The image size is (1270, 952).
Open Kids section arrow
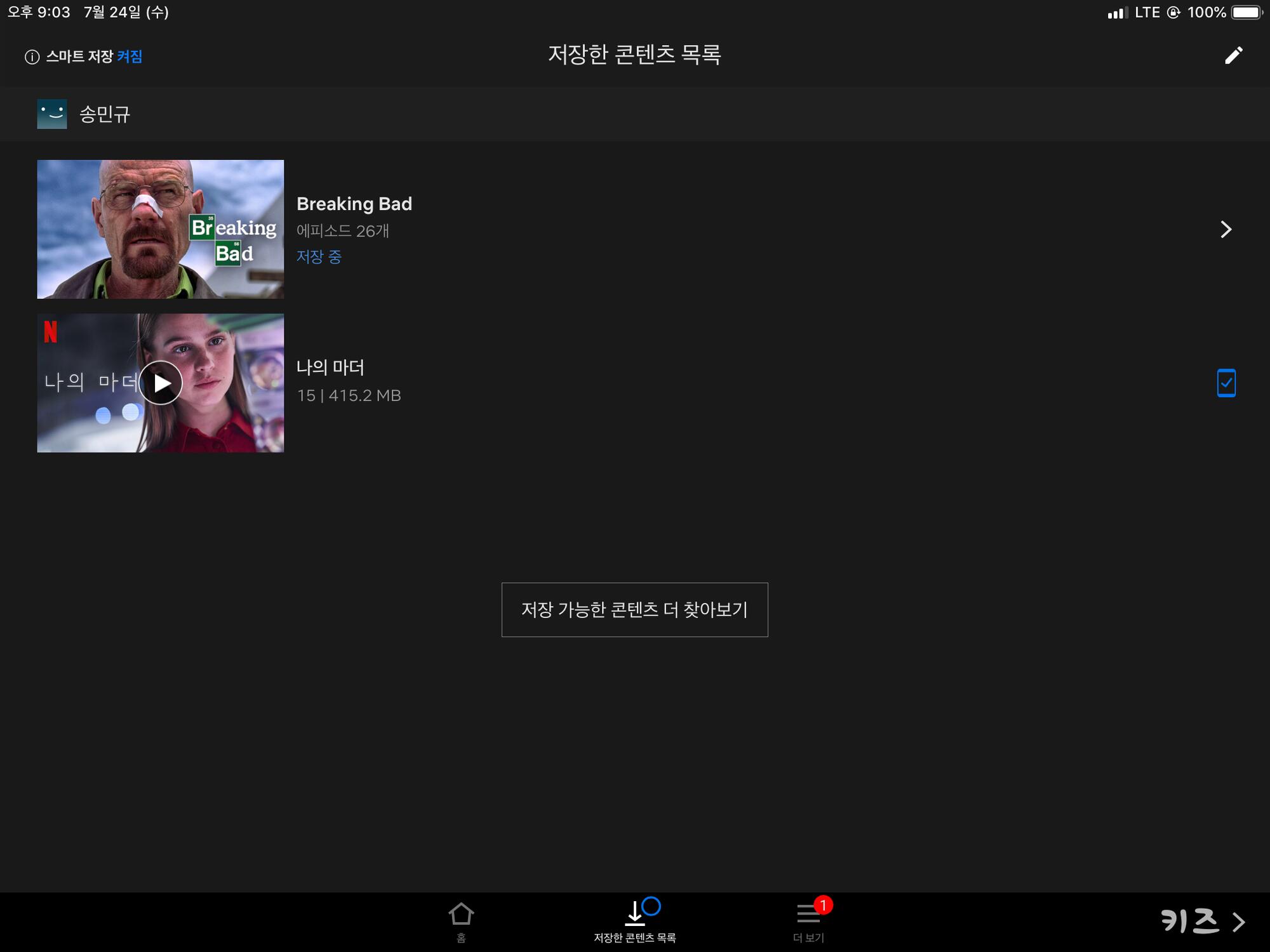pos(1239,922)
